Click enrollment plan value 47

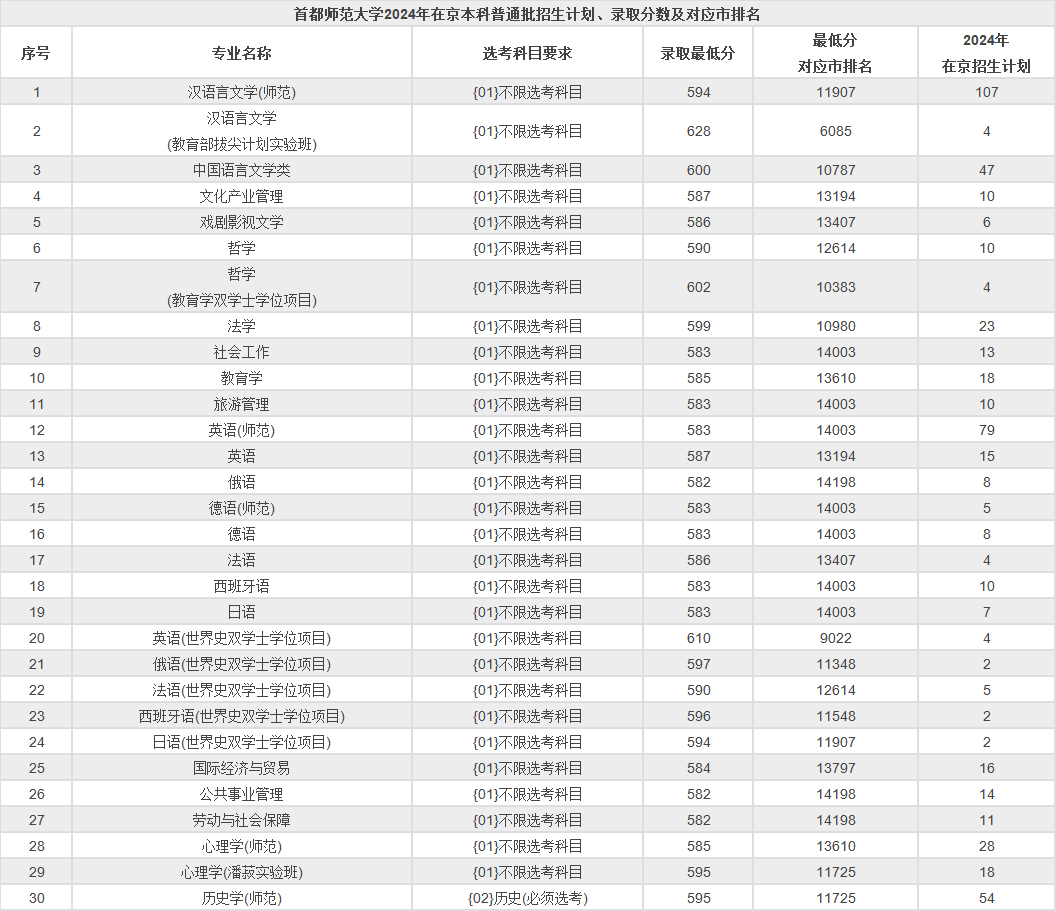coord(987,170)
